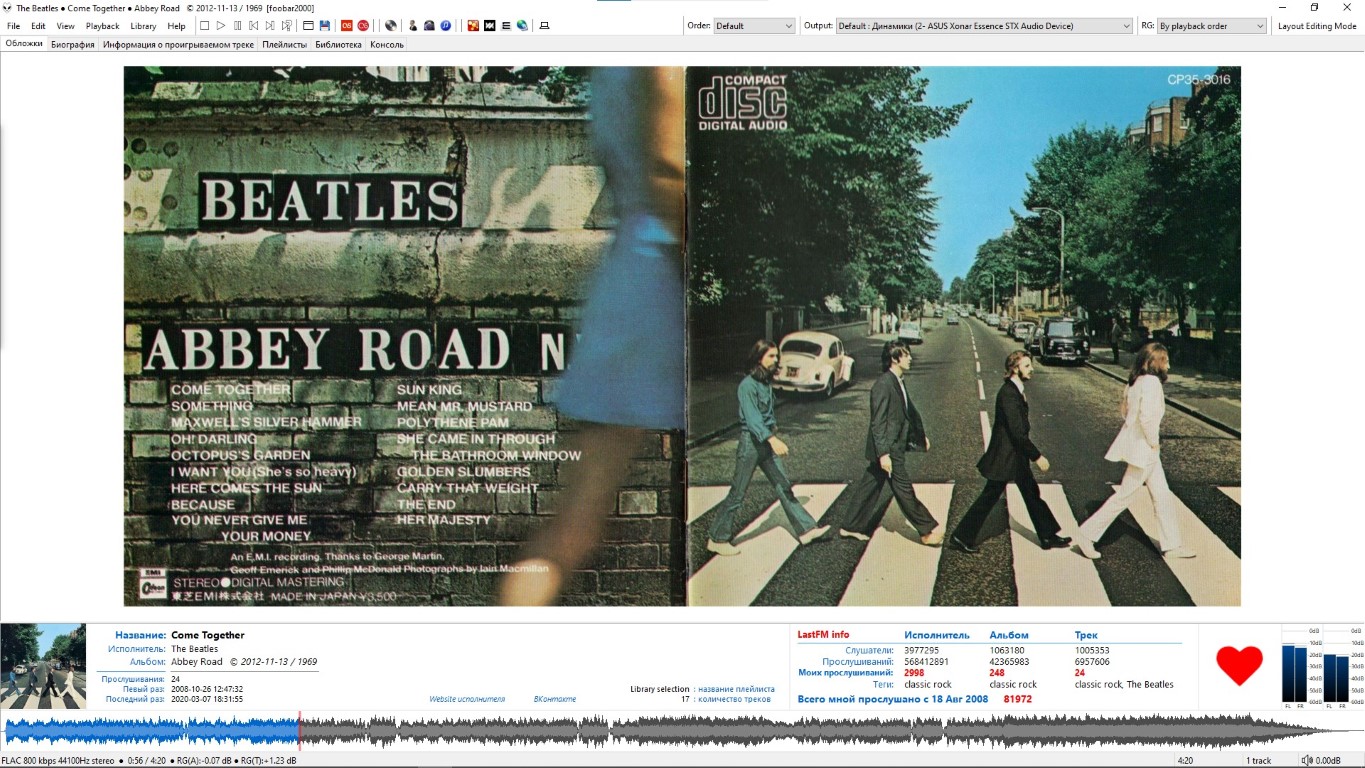Open the Library menu
The height and width of the screenshot is (768, 1365).
click(x=143, y=26)
